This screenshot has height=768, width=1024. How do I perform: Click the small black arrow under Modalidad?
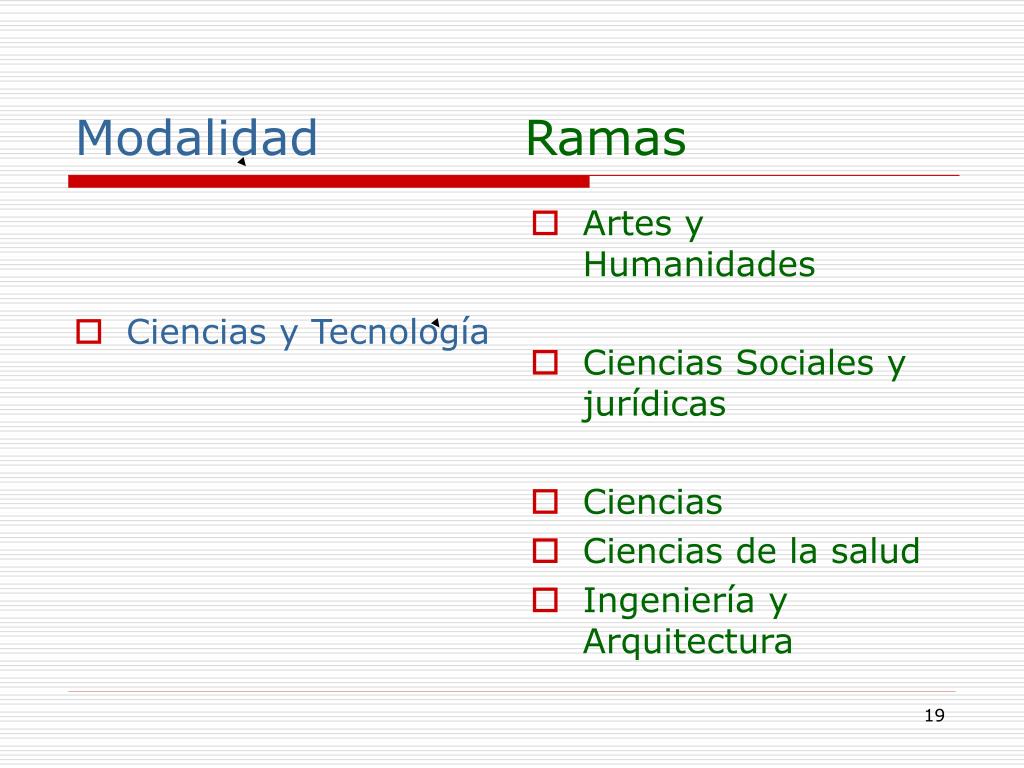pyautogui.click(x=242, y=161)
